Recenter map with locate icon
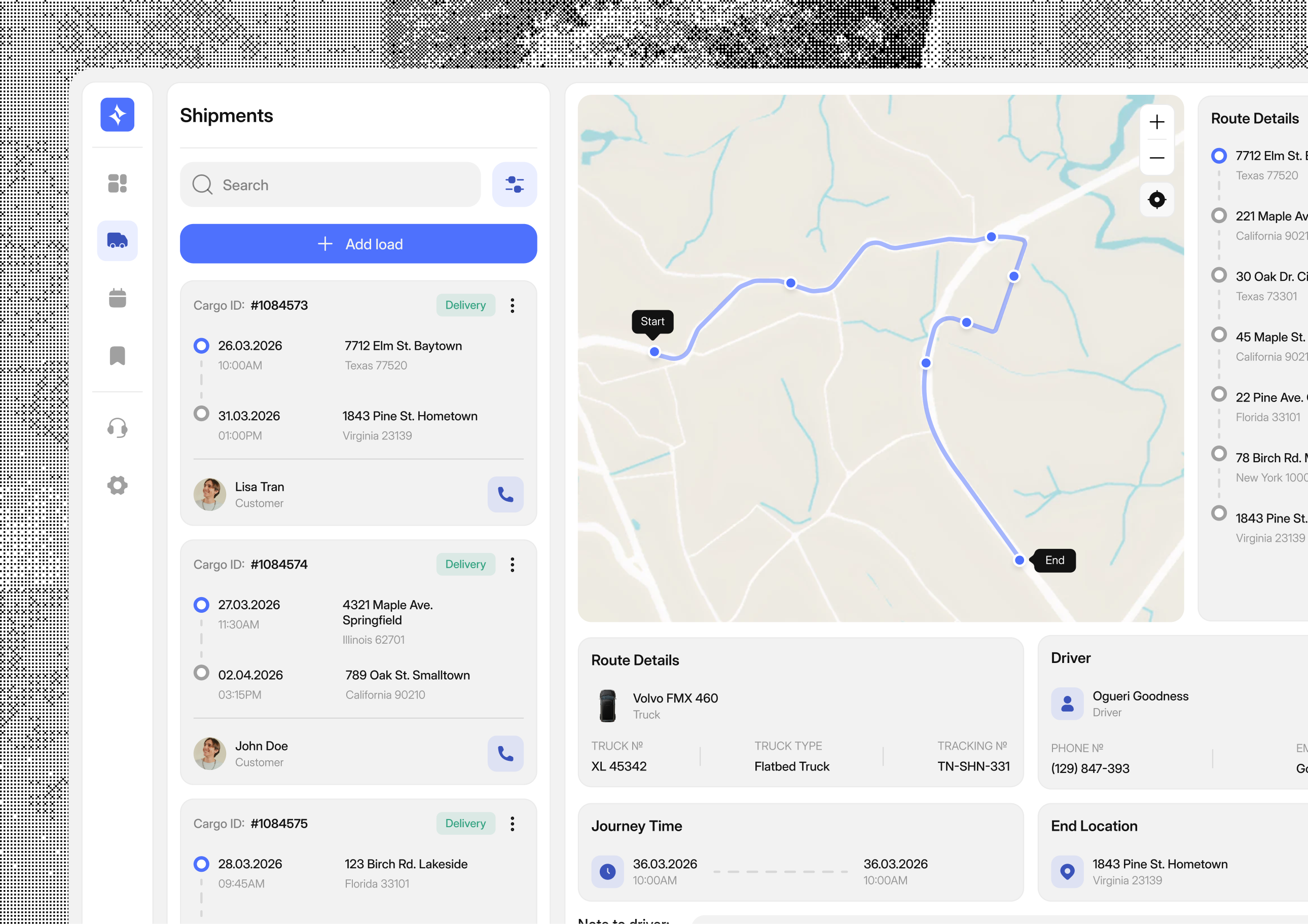 click(1156, 200)
